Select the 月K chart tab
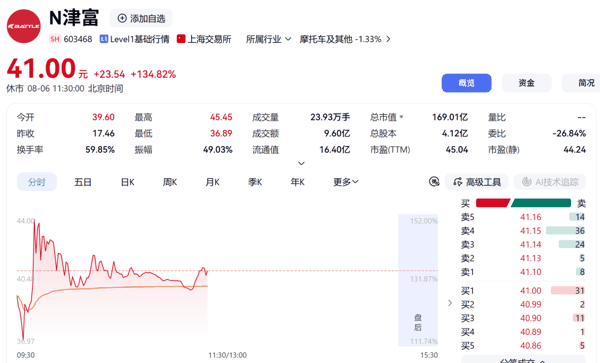The width and height of the screenshot is (600, 363). click(x=212, y=182)
